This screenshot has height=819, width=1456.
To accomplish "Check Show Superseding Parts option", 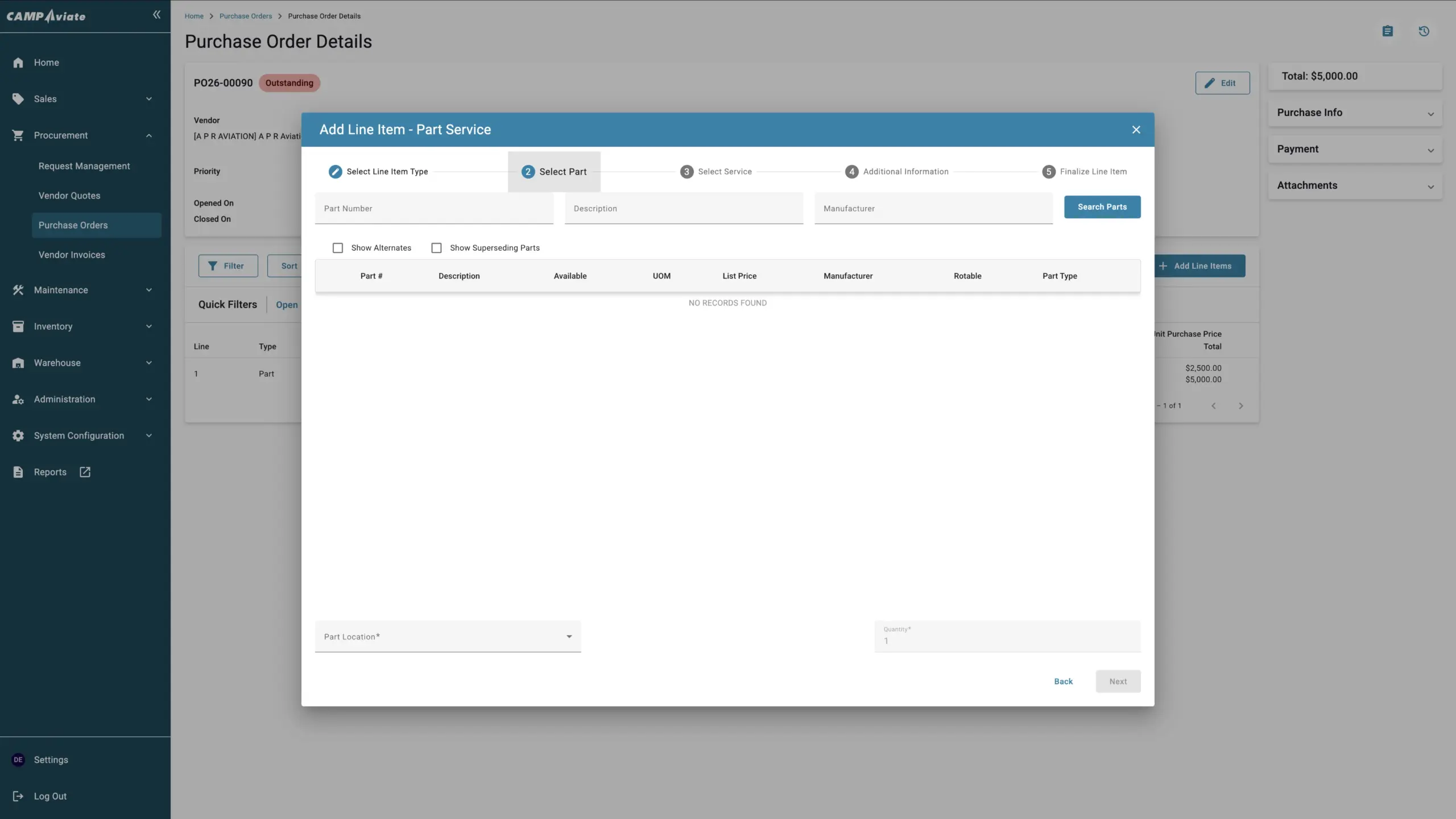I will [x=436, y=248].
